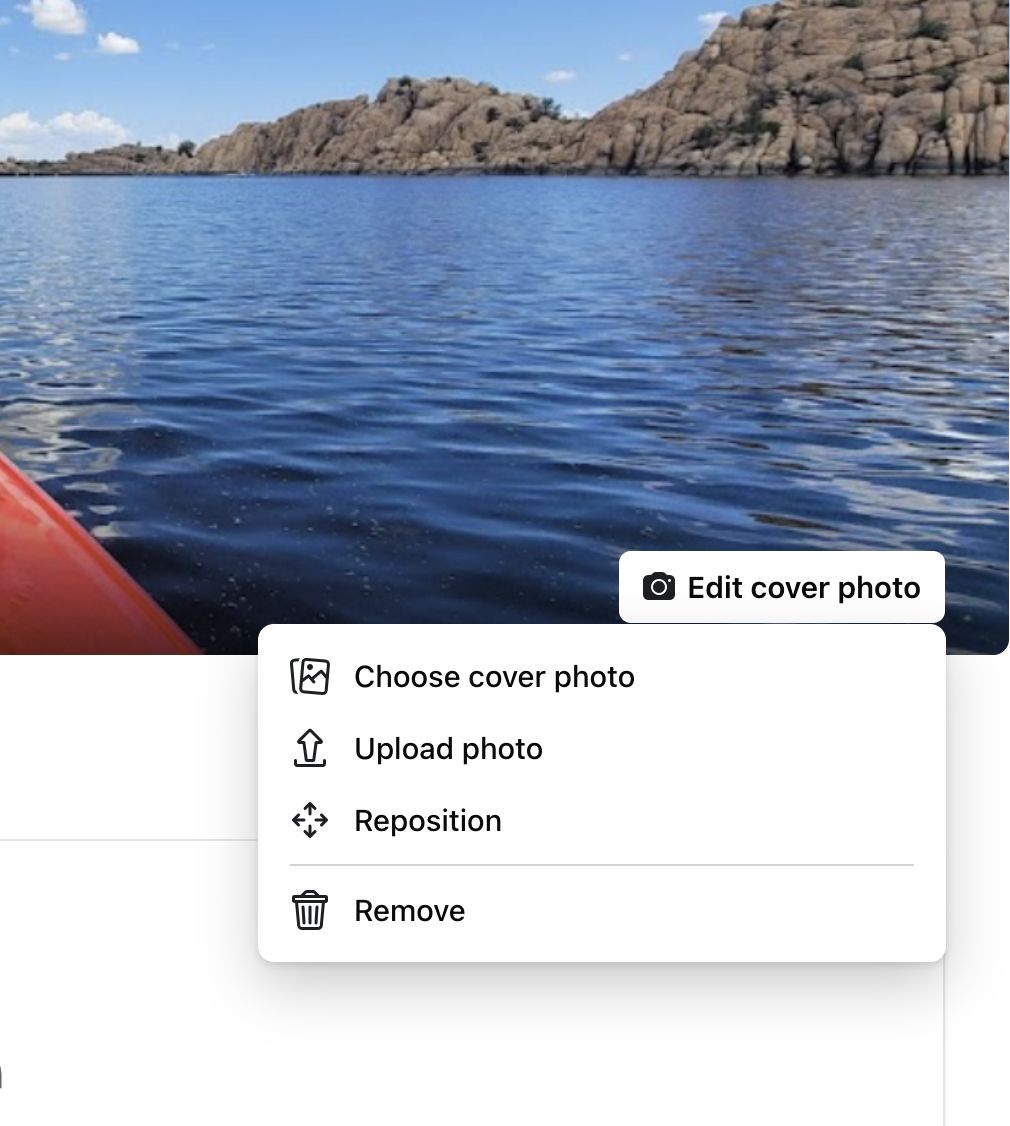Viewport: 1010px width, 1126px height.
Task: Click the camera icon on Edit cover photo
Action: coord(658,587)
